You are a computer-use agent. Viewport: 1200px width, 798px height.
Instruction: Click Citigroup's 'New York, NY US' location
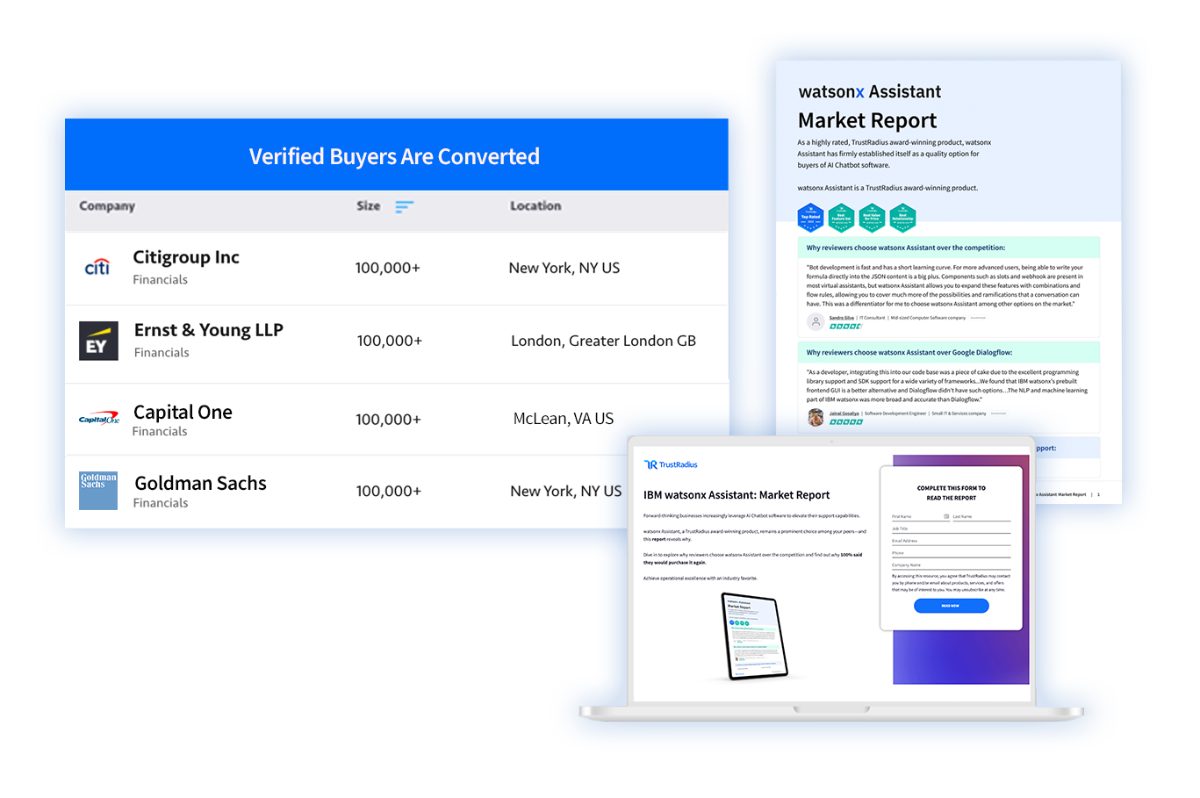[x=564, y=268]
